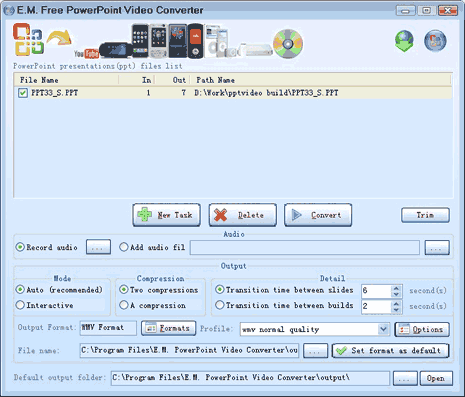The height and width of the screenshot is (397, 465).
Task: Click the Trim button
Action: pyautogui.click(x=425, y=215)
